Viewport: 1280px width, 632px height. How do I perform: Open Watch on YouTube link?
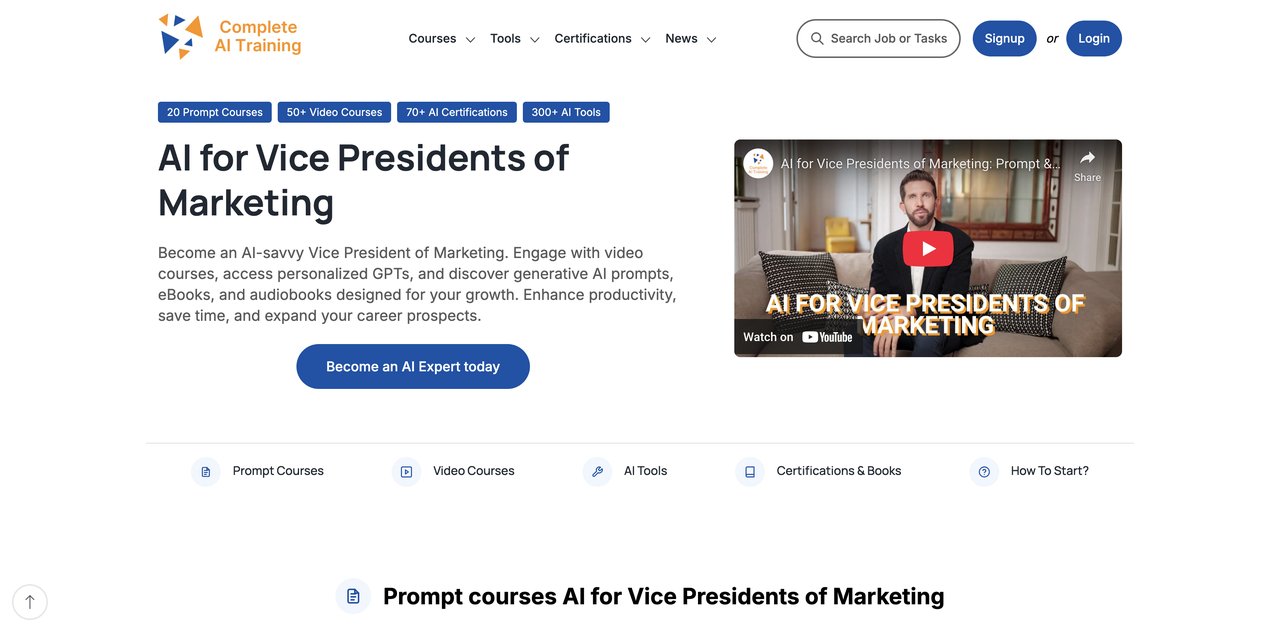(x=798, y=337)
